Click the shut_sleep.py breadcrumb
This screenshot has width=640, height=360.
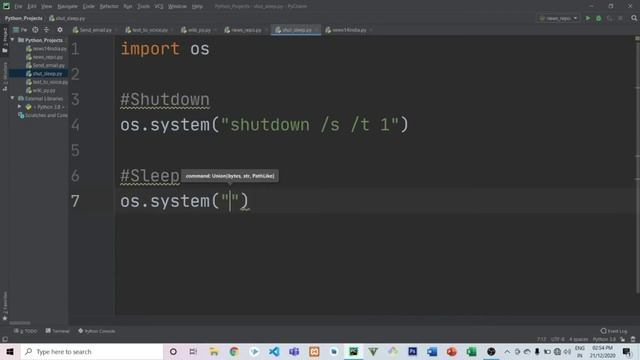[67, 18]
